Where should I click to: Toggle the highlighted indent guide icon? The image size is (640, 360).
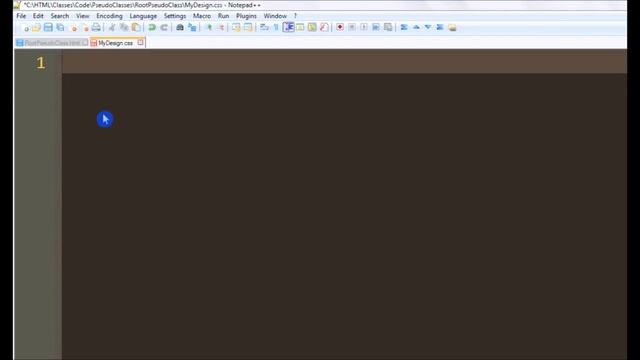pos(288,27)
